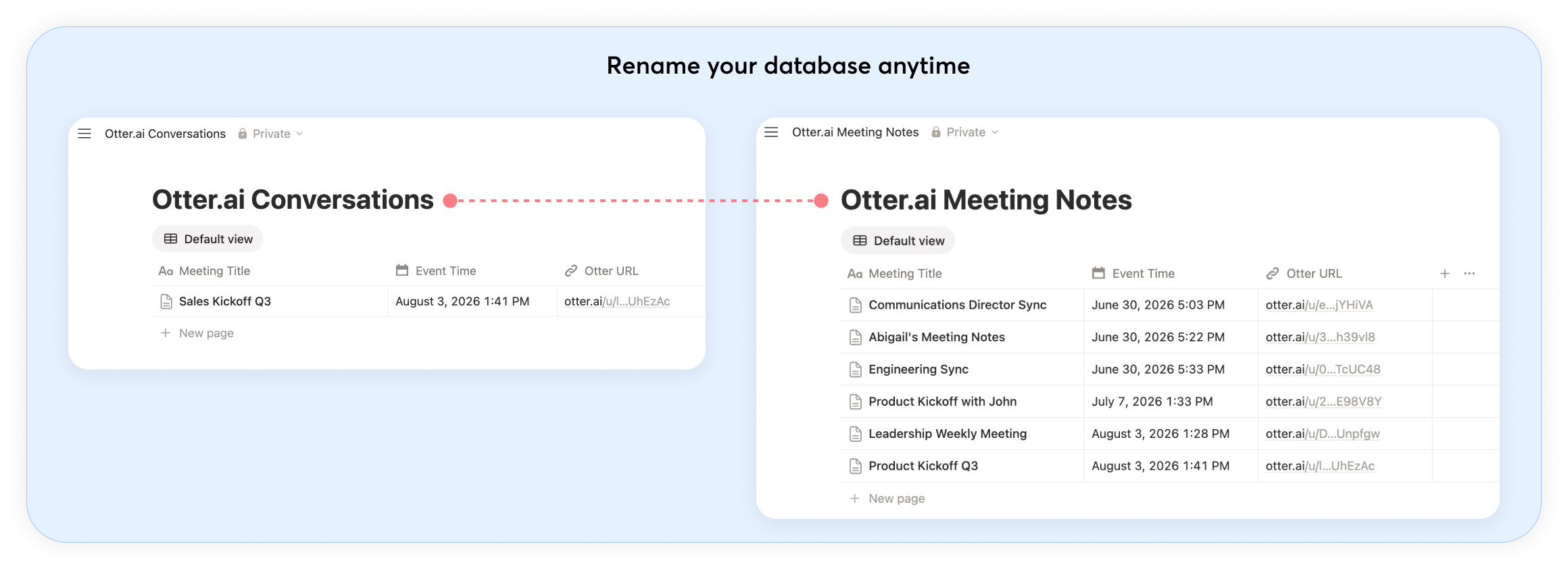This screenshot has width=1568, height=569.
Task: Click calendar icon of Event Time in Conversations
Action: (x=402, y=270)
